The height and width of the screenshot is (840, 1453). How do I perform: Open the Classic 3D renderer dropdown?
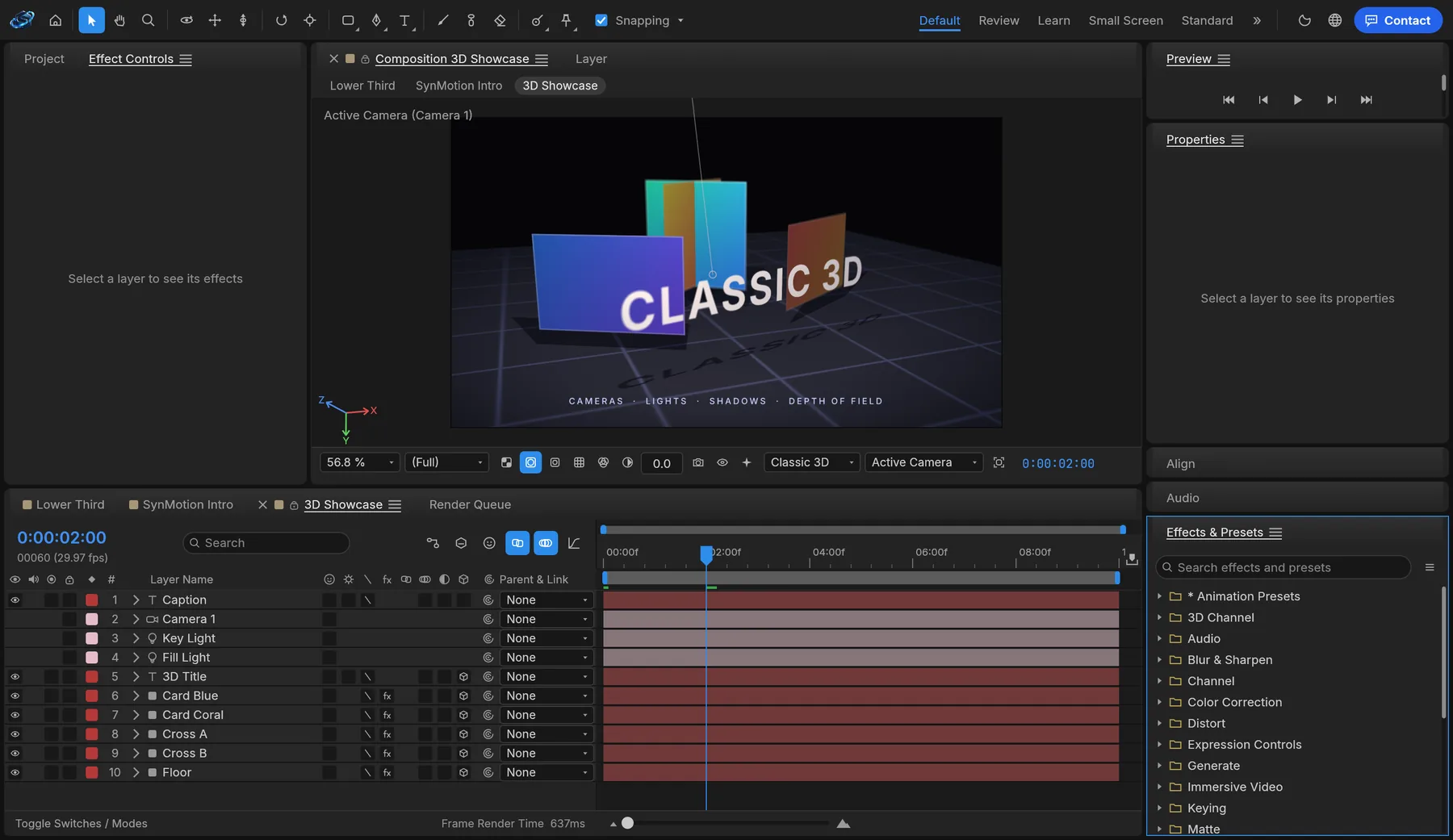(812, 462)
